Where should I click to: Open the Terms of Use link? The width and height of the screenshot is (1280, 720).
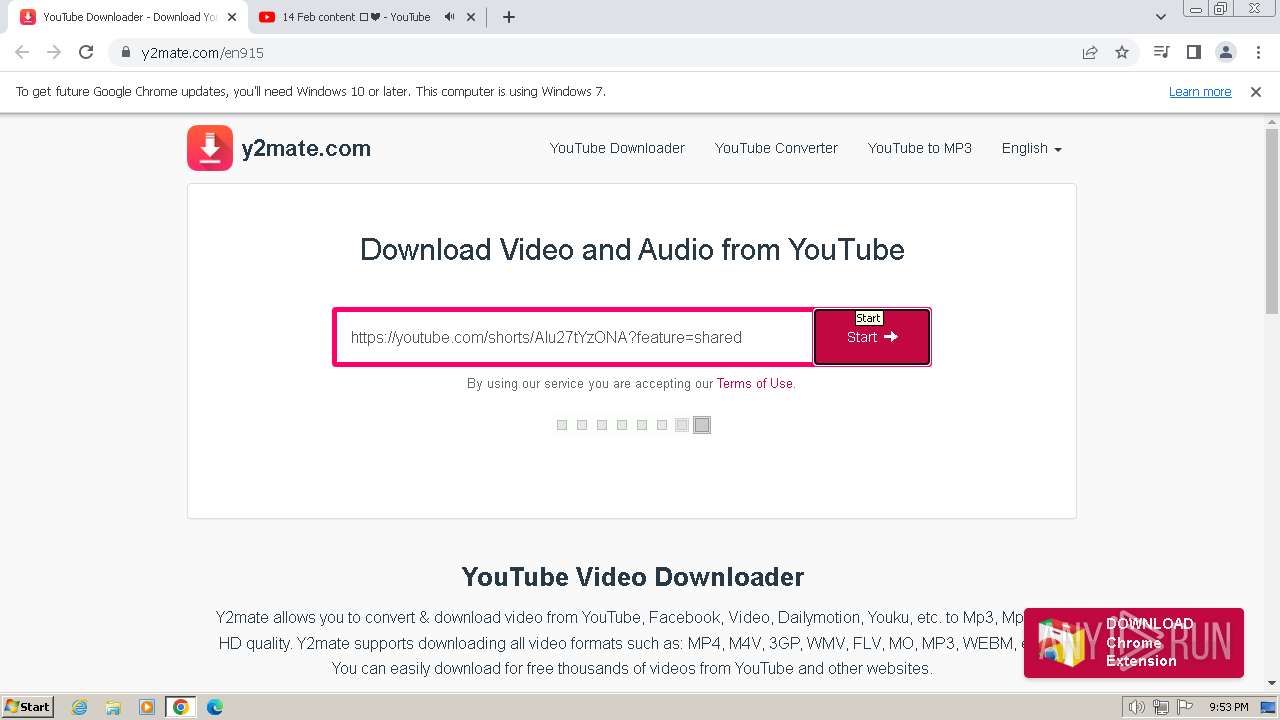pos(755,383)
